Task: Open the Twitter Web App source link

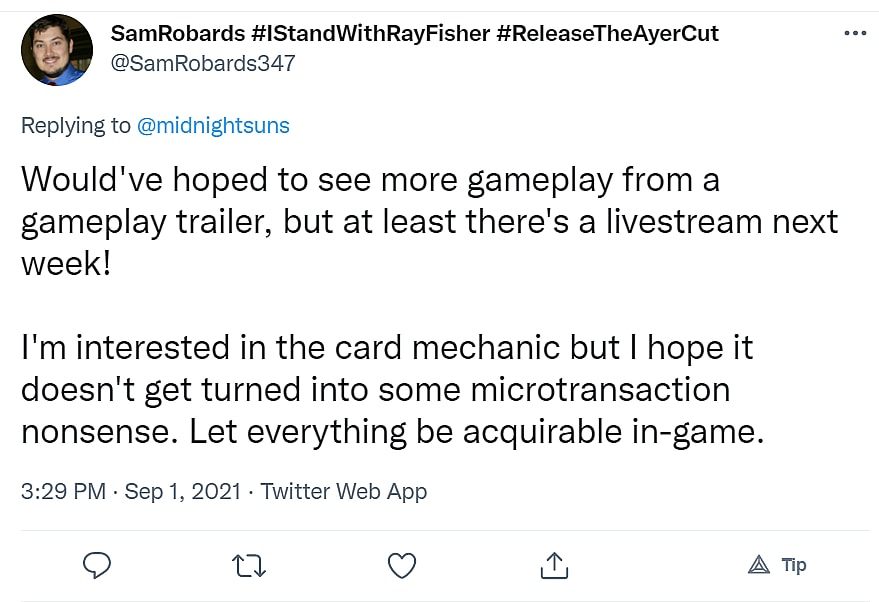Action: (x=343, y=491)
